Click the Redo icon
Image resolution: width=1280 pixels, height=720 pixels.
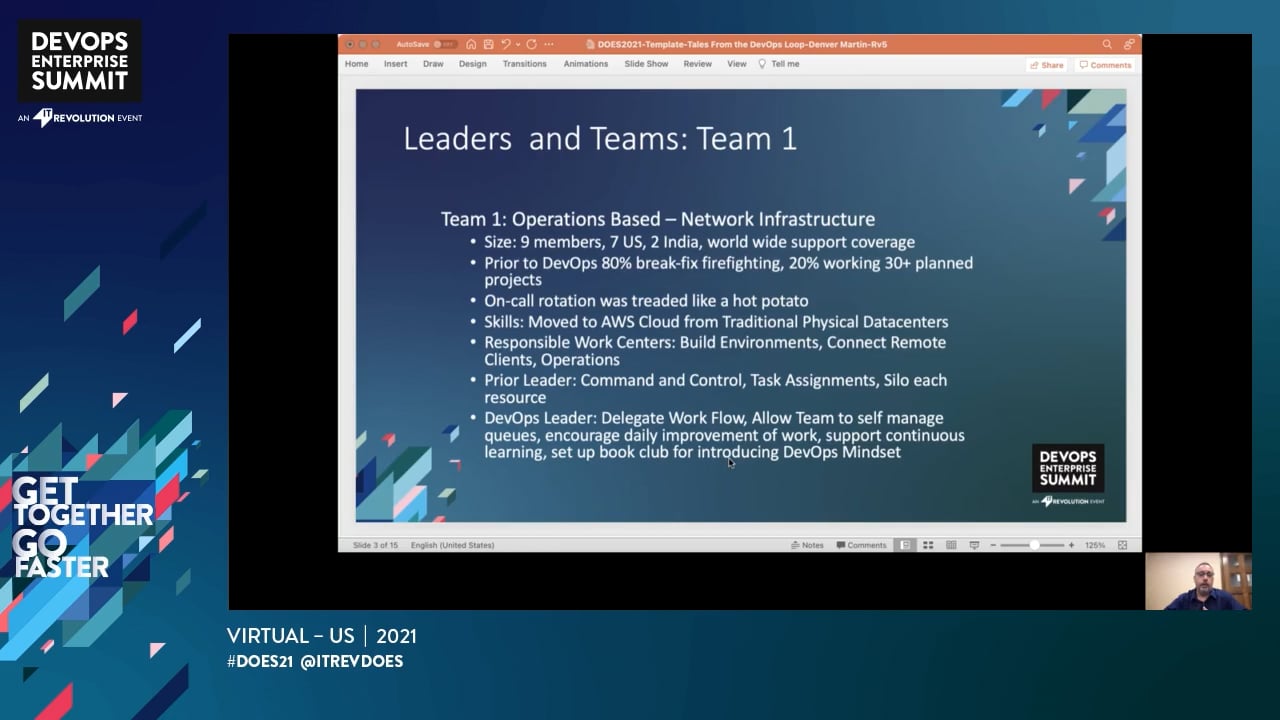pyautogui.click(x=531, y=44)
